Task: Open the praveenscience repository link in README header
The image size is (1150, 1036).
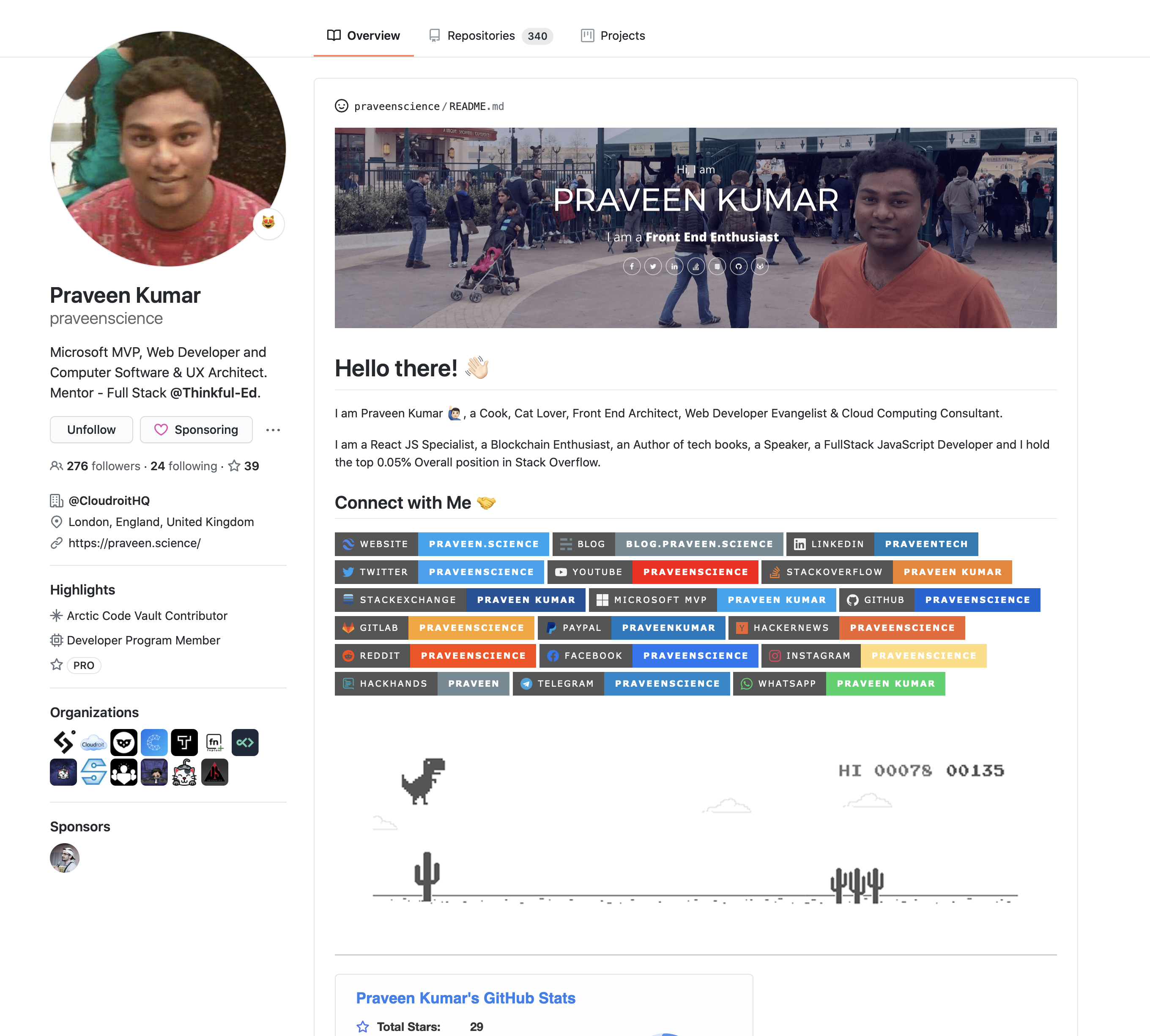Action: click(x=397, y=107)
